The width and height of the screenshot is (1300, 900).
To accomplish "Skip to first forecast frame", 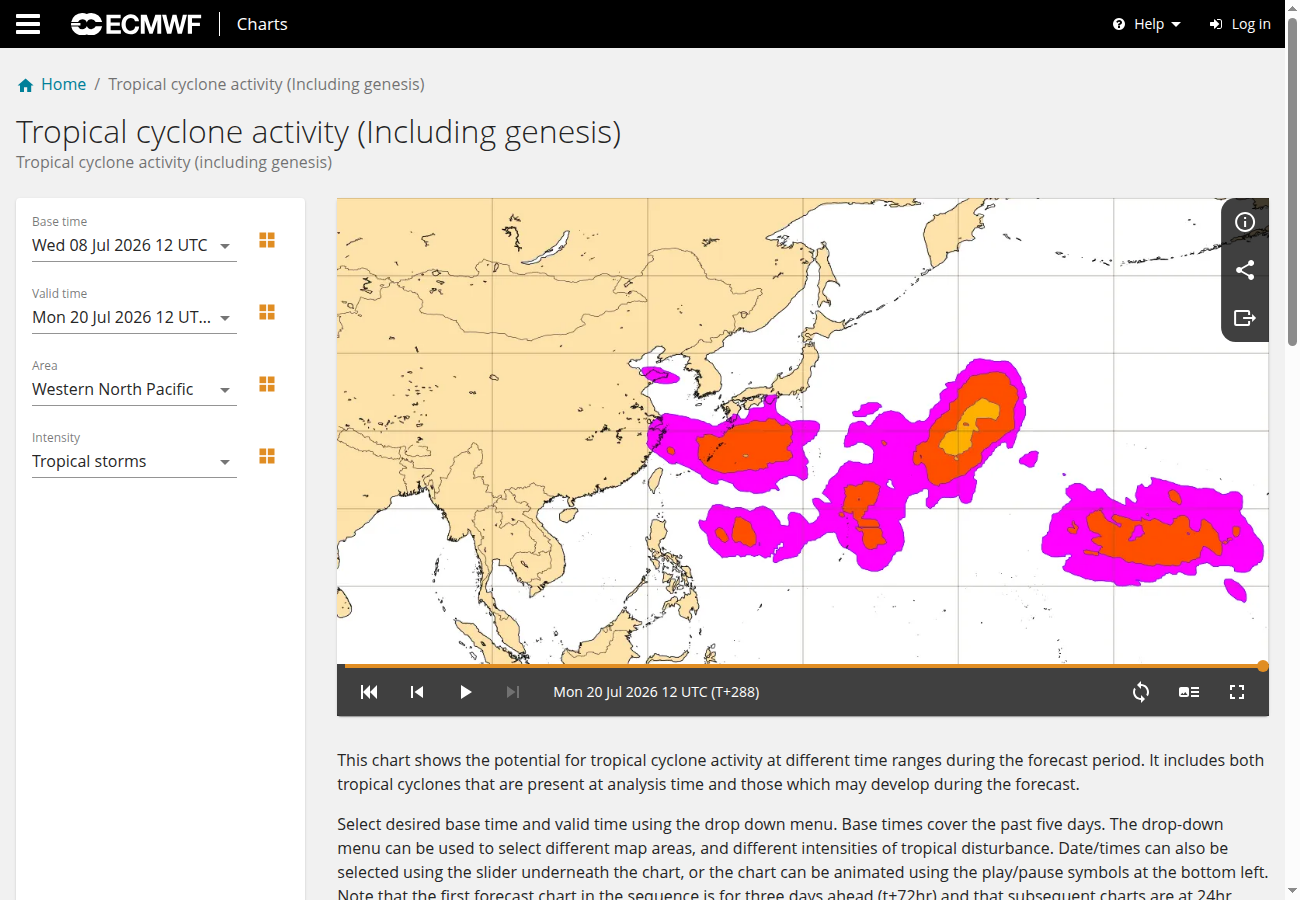I will (369, 692).
